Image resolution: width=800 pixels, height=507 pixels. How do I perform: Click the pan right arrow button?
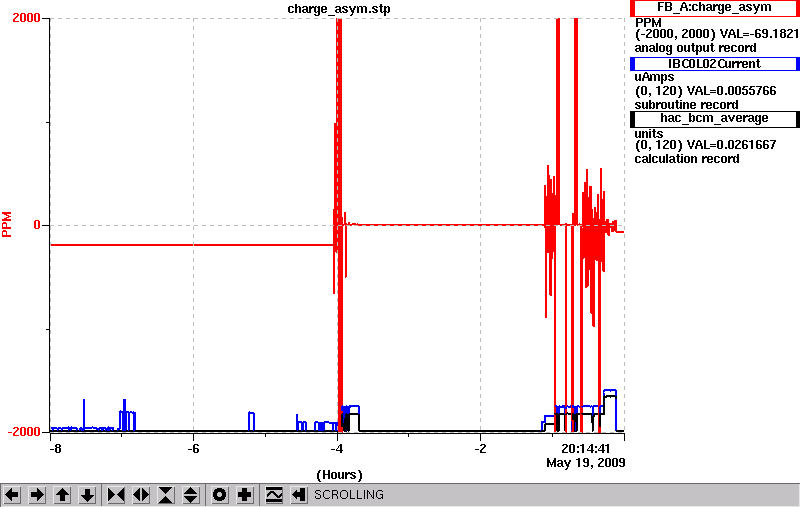pos(37,495)
